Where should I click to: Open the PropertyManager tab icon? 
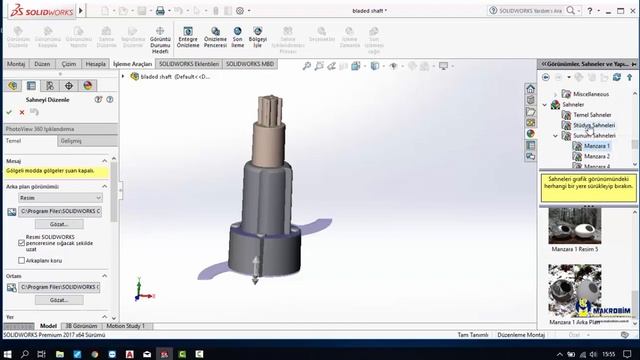point(31,86)
